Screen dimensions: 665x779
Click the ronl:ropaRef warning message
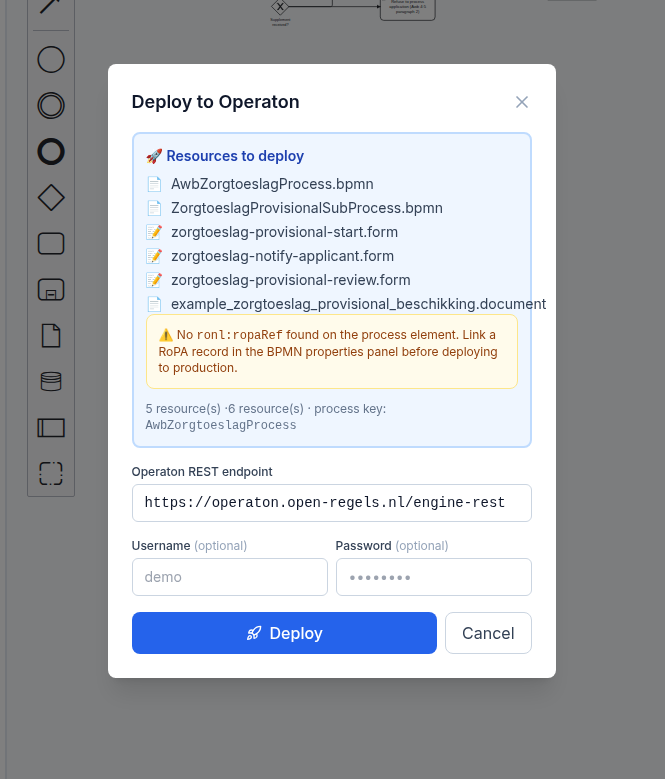pyautogui.click(x=332, y=351)
